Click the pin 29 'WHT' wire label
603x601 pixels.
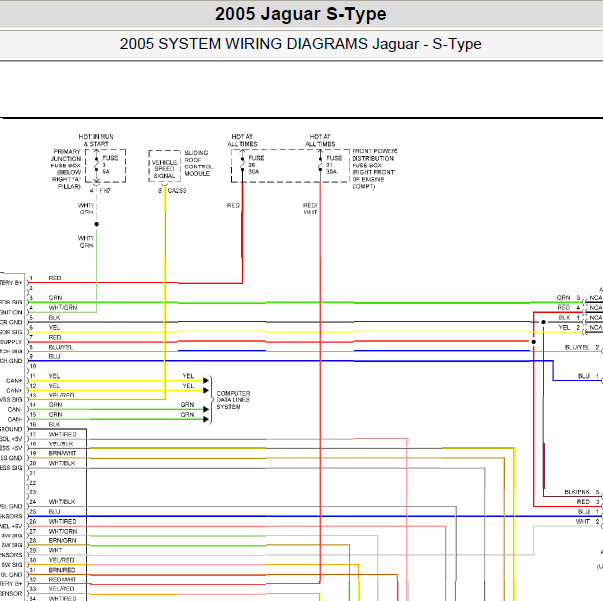(x=55, y=551)
